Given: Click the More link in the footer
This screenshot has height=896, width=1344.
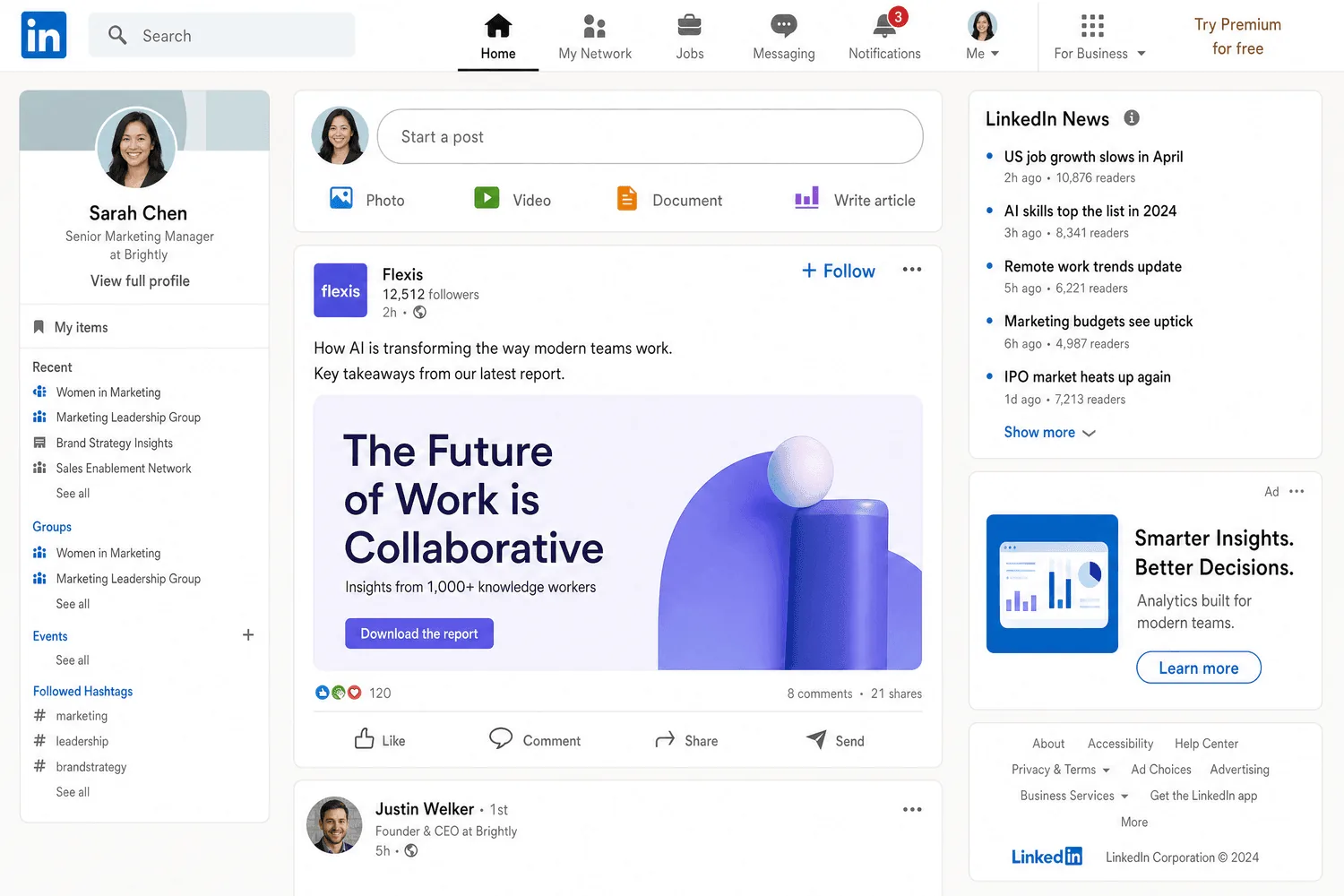Looking at the screenshot, I should [1133, 823].
